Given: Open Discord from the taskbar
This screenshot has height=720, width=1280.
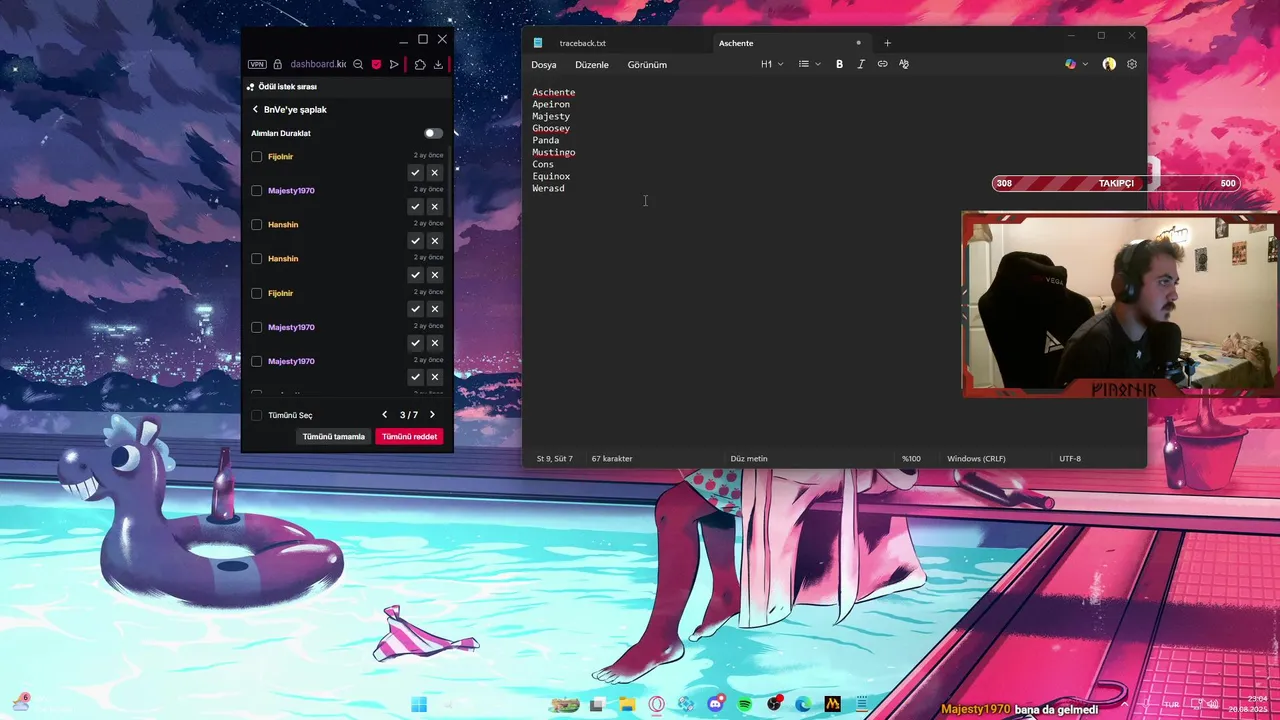Looking at the screenshot, I should (716, 704).
